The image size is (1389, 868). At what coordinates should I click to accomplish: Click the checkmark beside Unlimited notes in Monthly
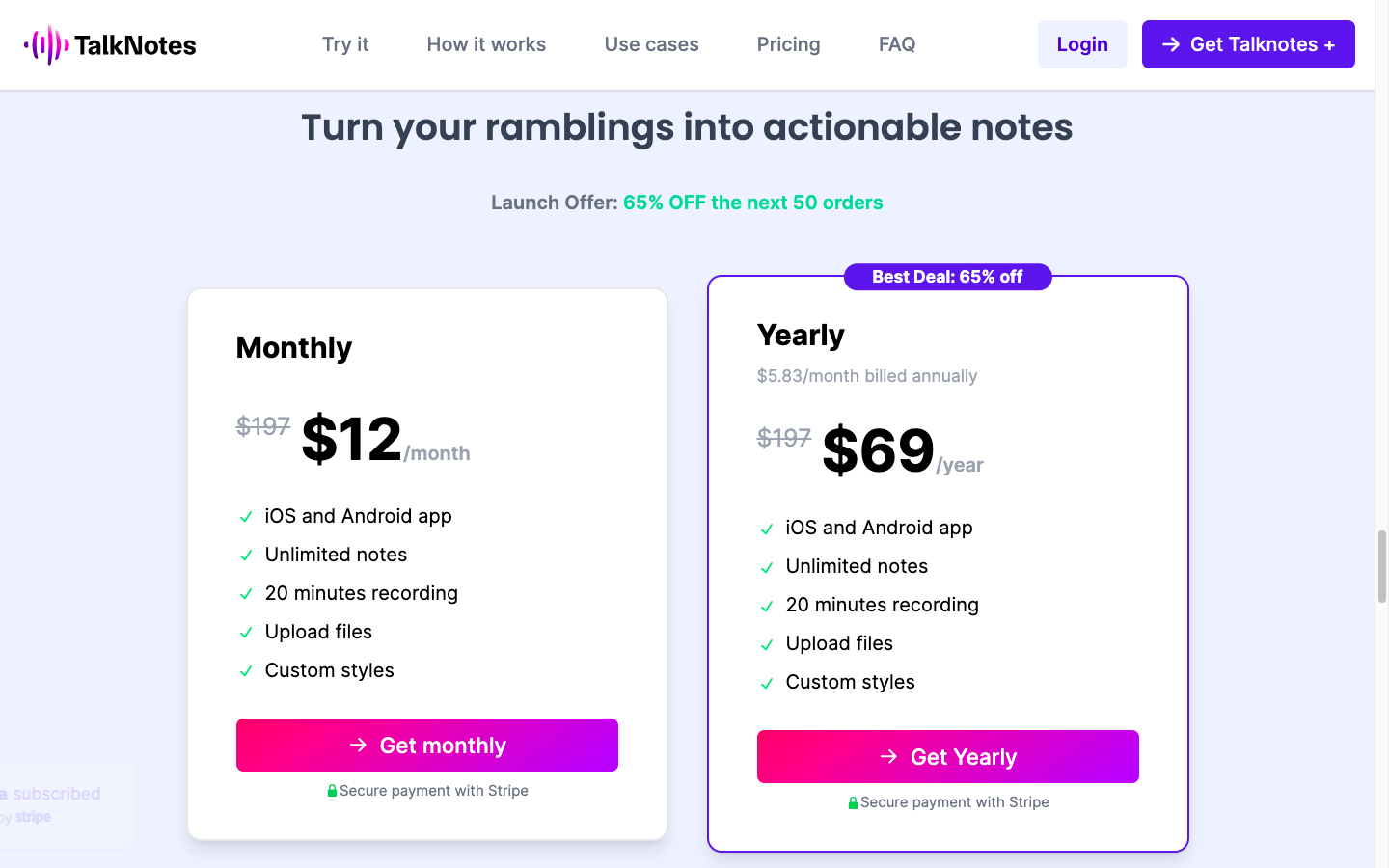pyautogui.click(x=246, y=555)
